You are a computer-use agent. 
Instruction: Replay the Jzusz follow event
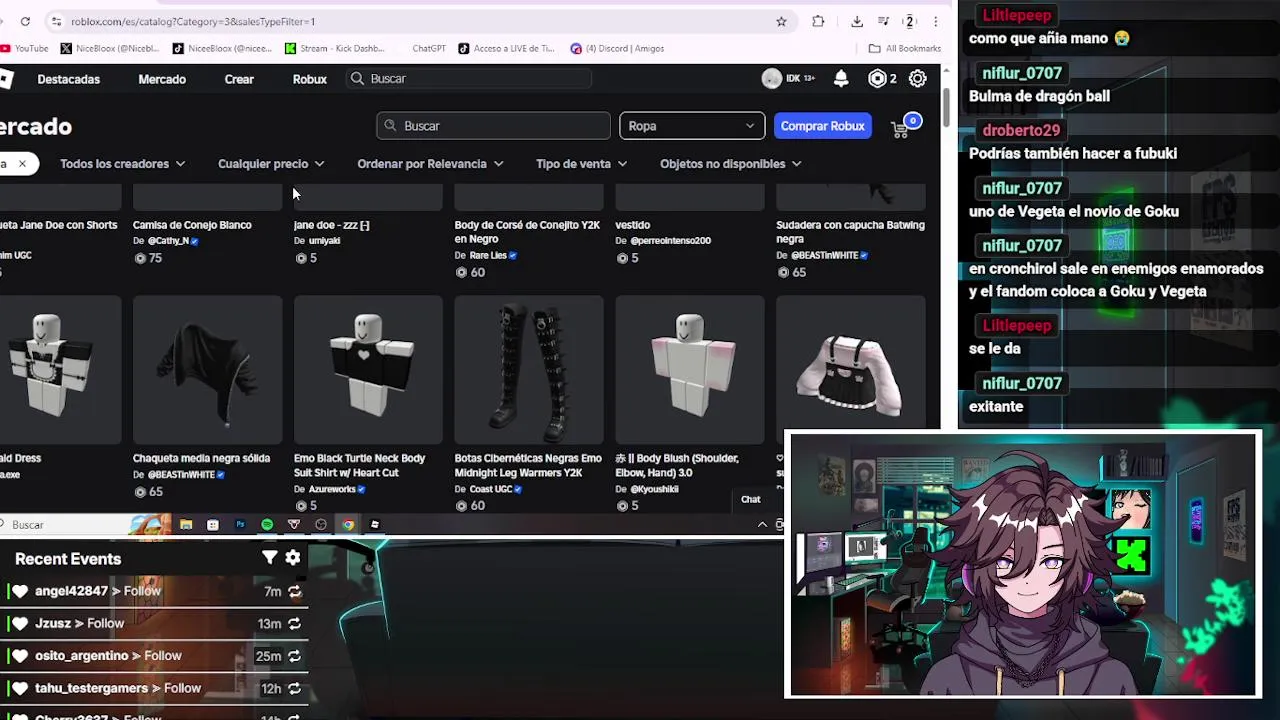click(x=294, y=623)
